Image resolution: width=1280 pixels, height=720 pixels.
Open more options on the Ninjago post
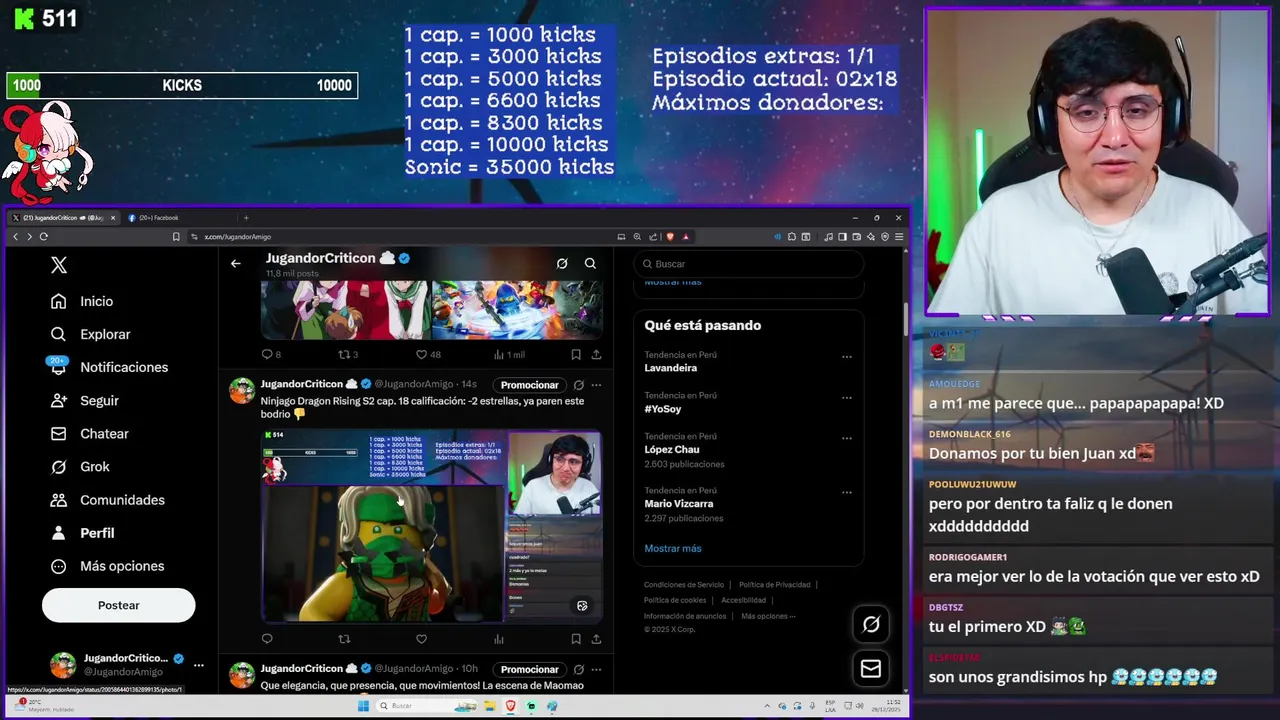point(596,385)
